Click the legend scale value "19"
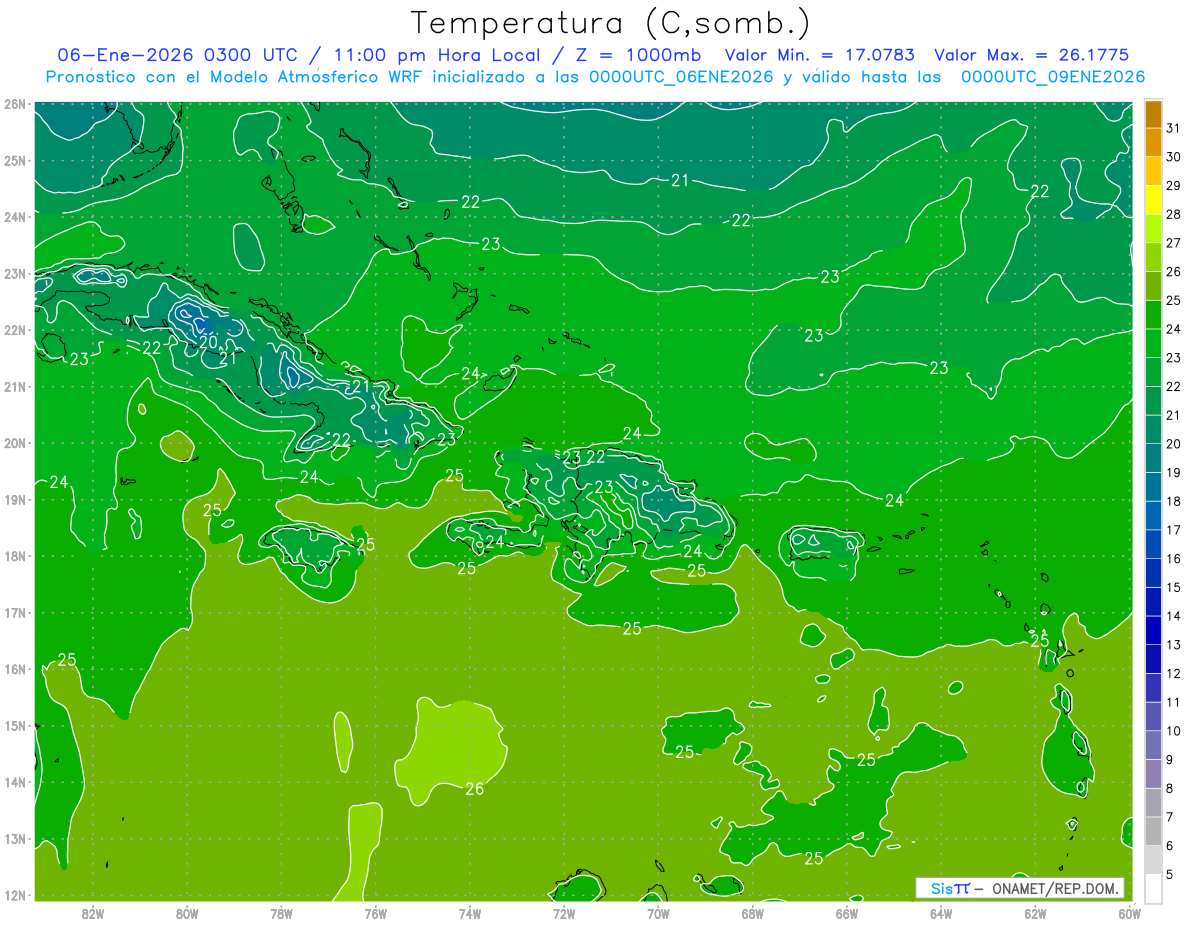The height and width of the screenshot is (927, 1200). tap(1173, 473)
